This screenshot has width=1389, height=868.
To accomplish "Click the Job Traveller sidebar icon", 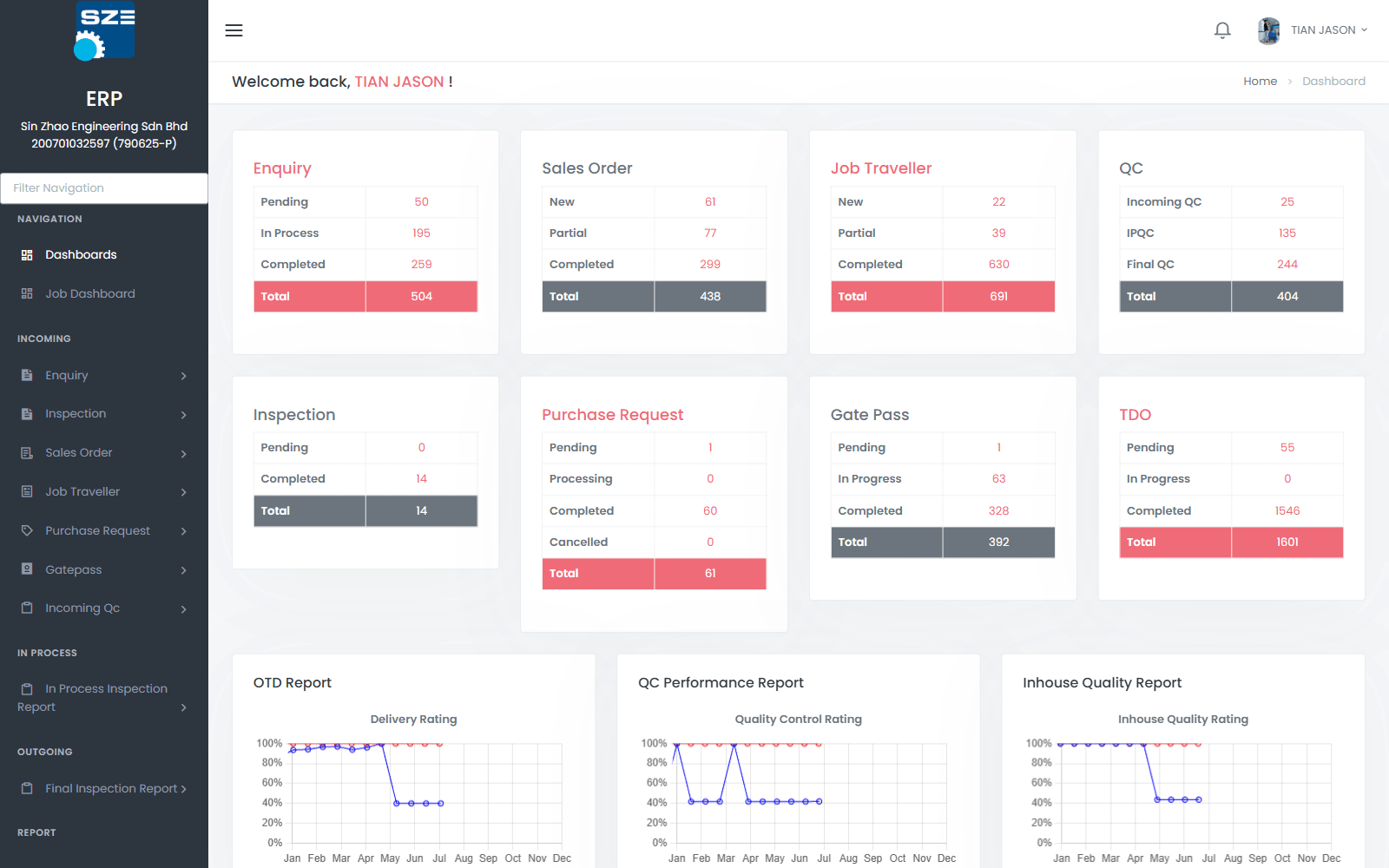I will point(27,491).
